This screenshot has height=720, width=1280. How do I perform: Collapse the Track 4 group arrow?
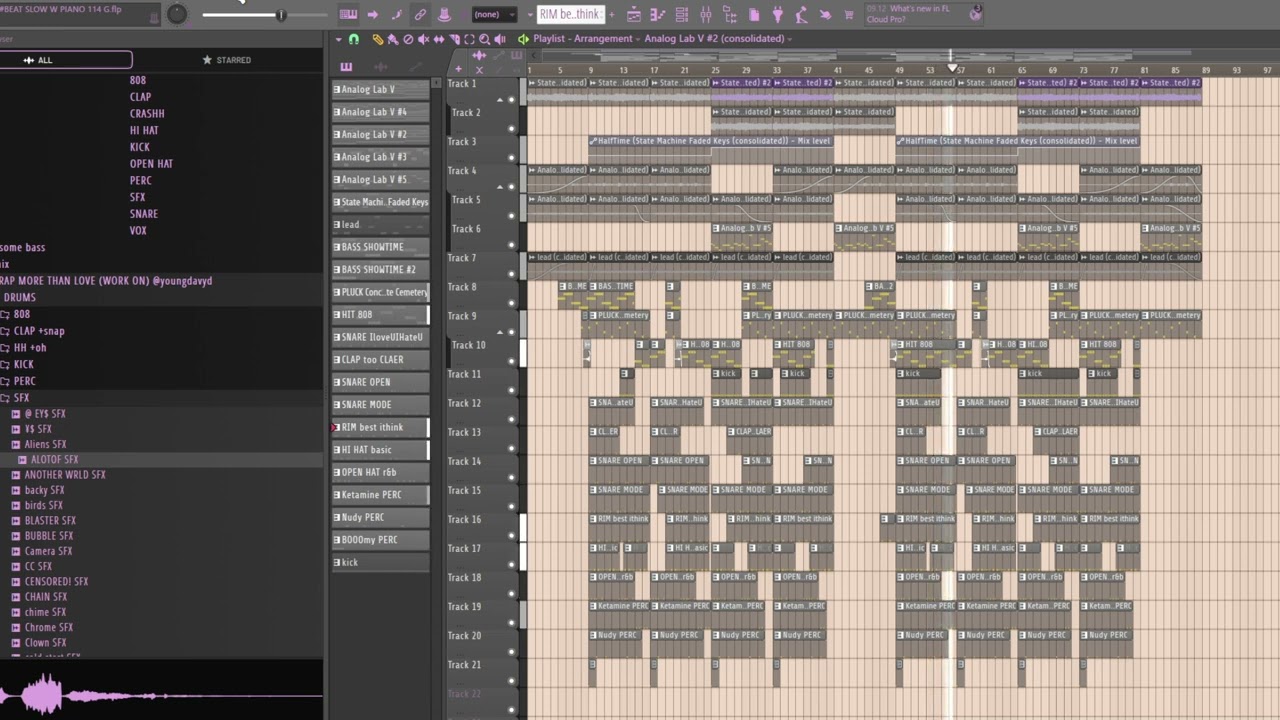(x=500, y=186)
